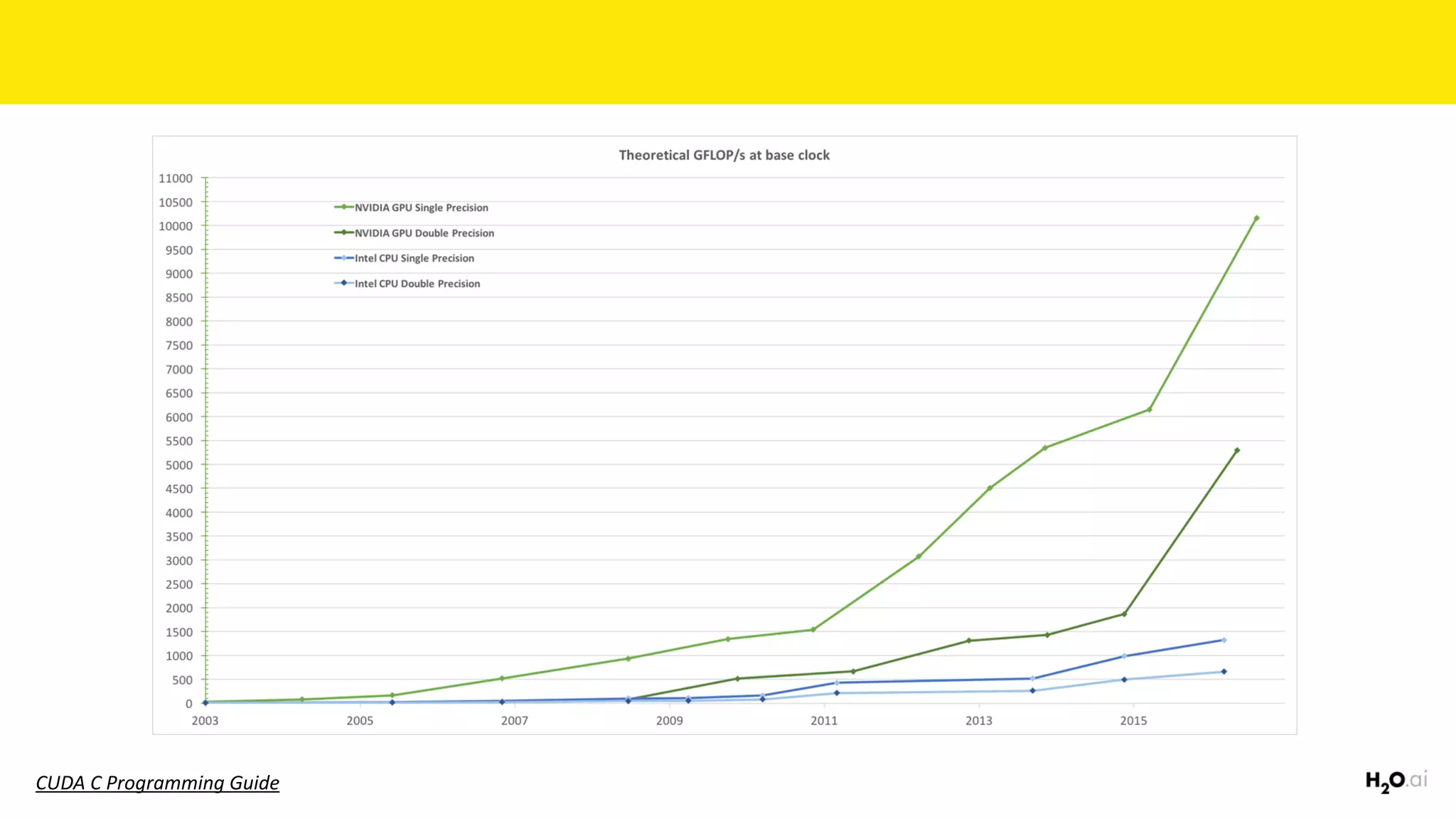Click the 2013 x-axis label
The width and height of the screenshot is (1456, 819).
[x=978, y=721]
